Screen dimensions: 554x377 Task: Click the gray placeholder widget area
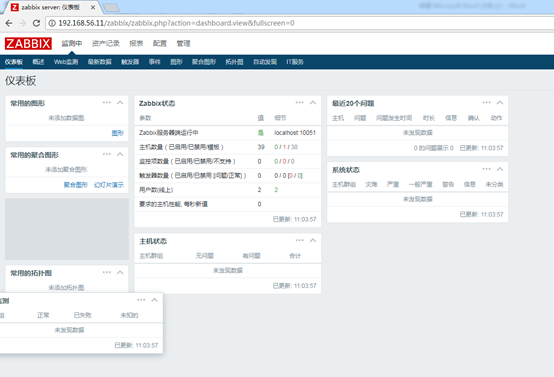(x=67, y=229)
